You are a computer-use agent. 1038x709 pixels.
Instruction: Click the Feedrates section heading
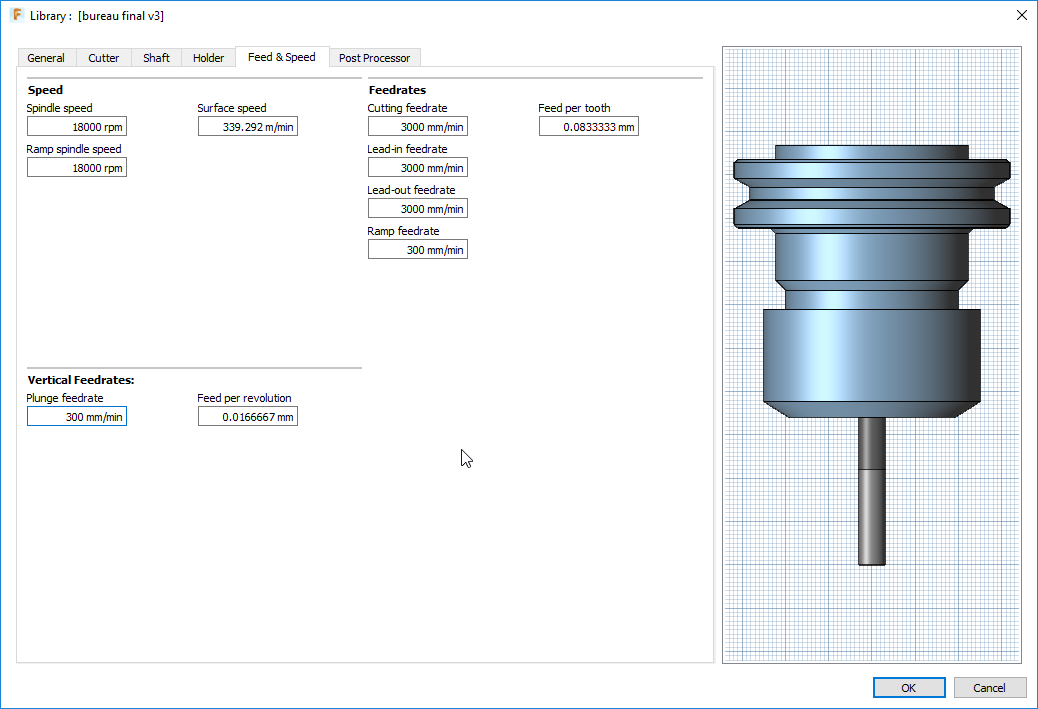[397, 90]
